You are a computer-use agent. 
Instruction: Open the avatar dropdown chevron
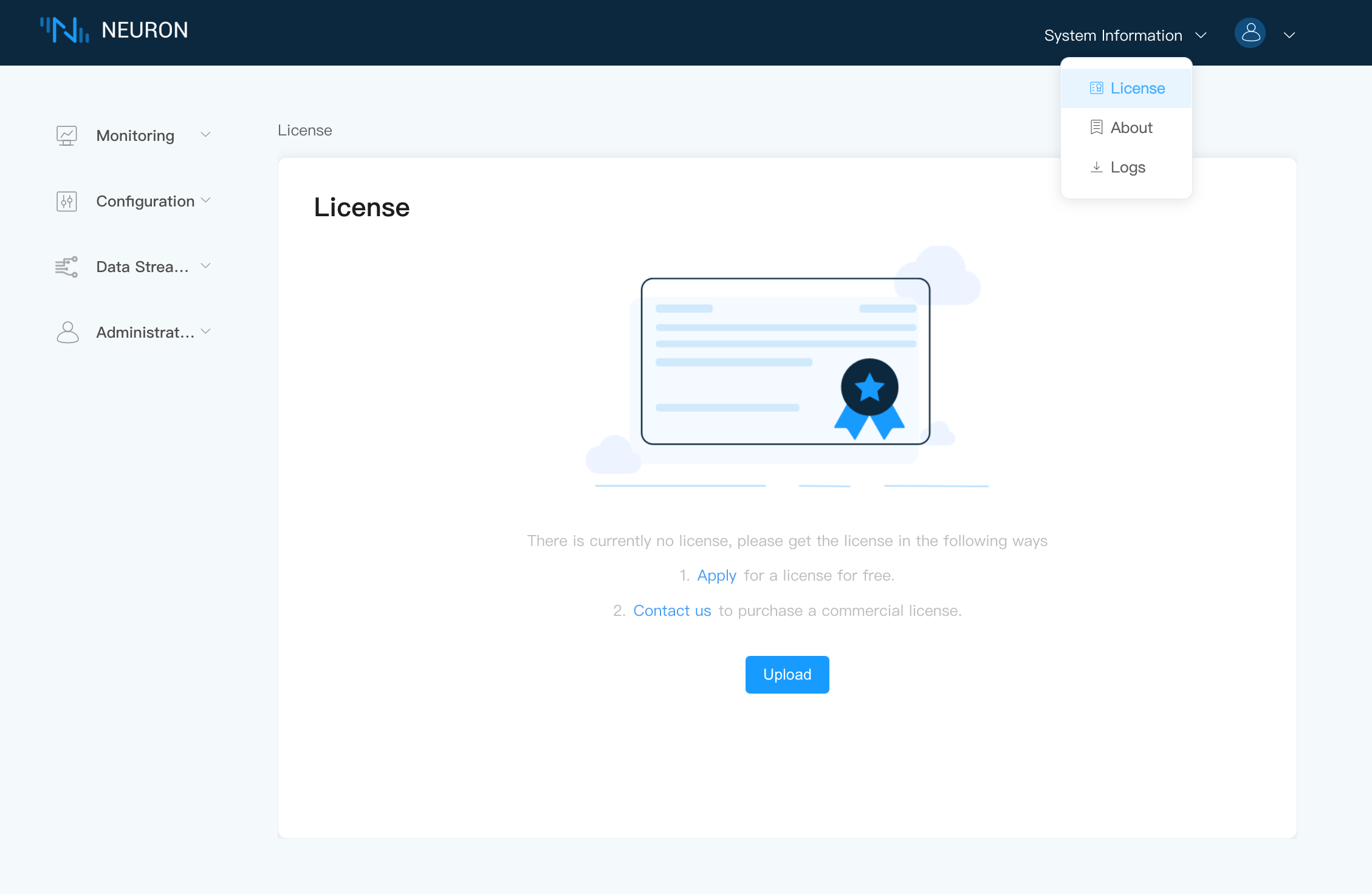click(x=1289, y=35)
